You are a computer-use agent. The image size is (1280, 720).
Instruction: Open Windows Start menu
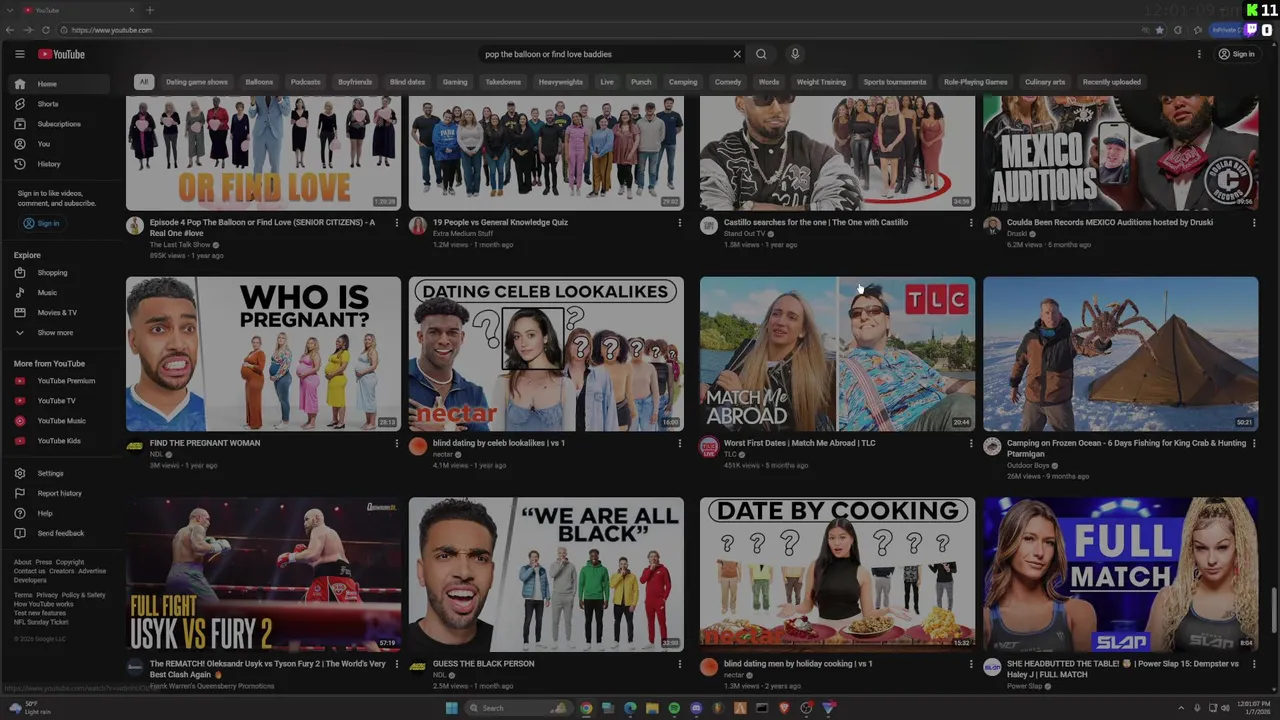[451, 708]
